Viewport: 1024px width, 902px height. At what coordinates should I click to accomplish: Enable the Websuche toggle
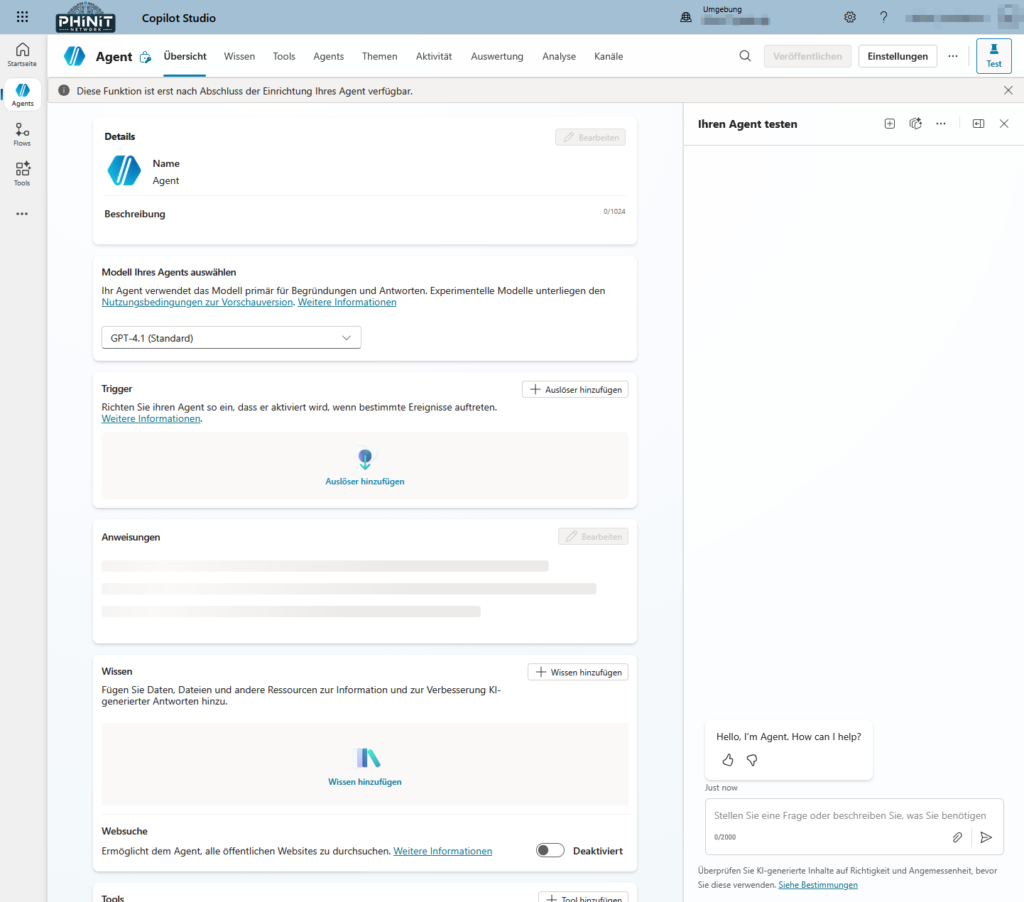(x=550, y=851)
